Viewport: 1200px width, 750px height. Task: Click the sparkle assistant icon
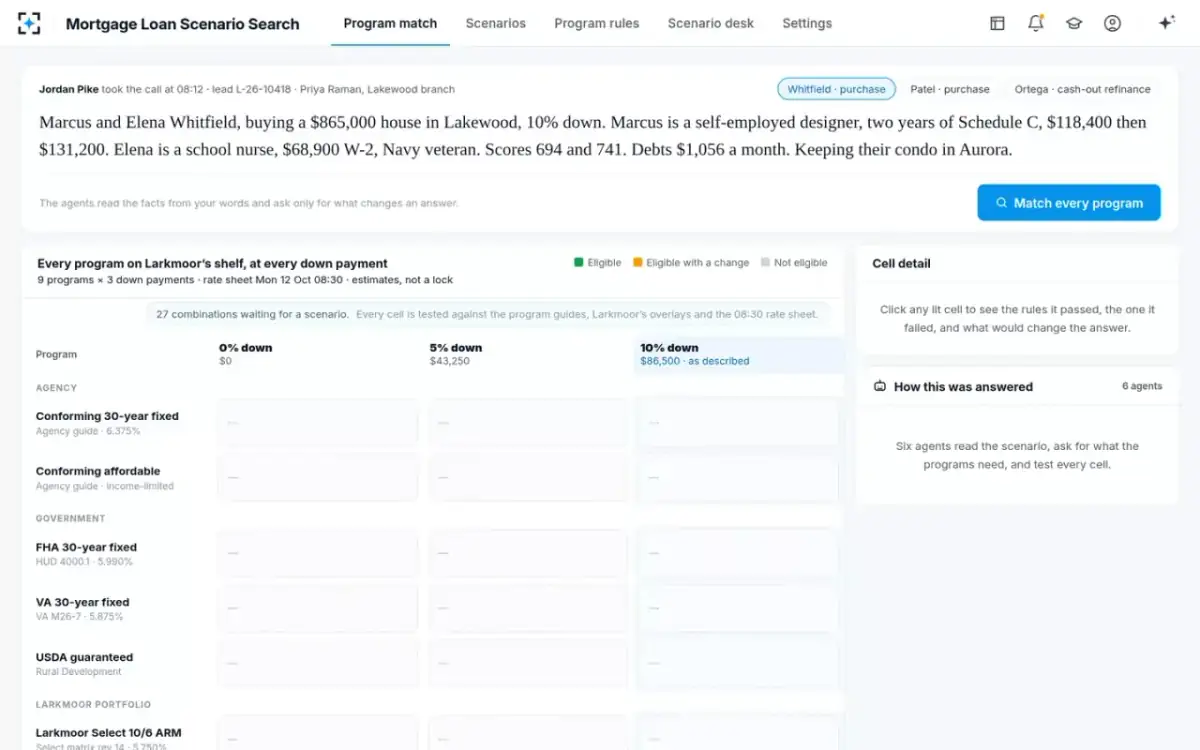(1166, 23)
